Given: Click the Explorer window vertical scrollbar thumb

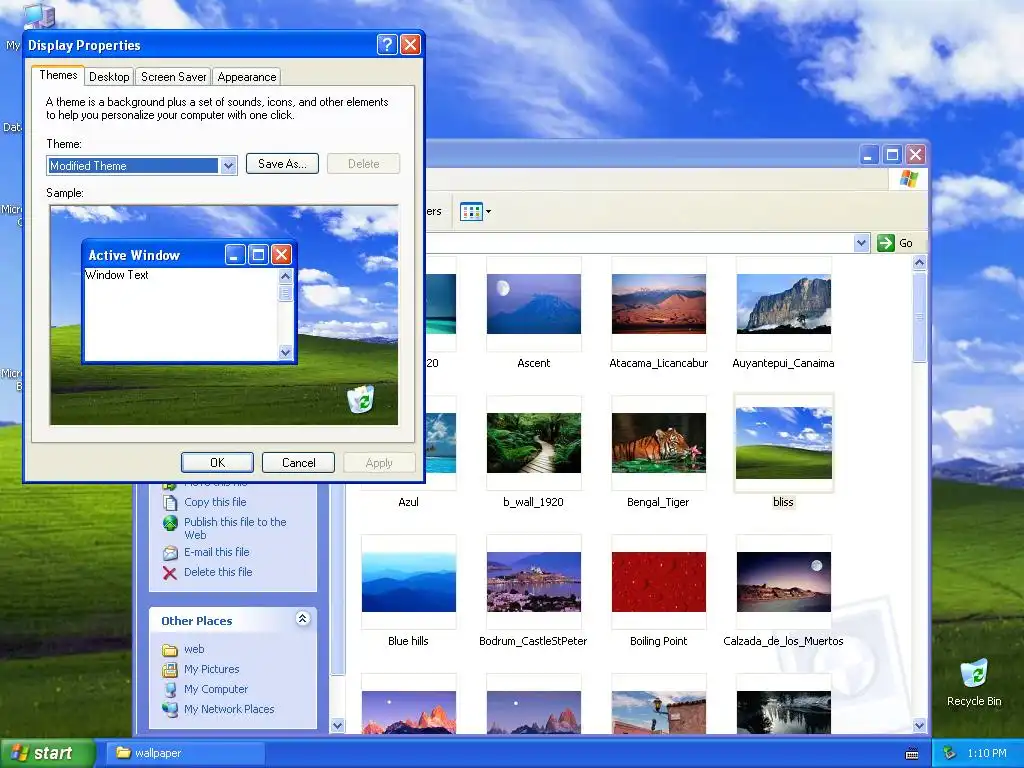Looking at the screenshot, I should [x=920, y=317].
